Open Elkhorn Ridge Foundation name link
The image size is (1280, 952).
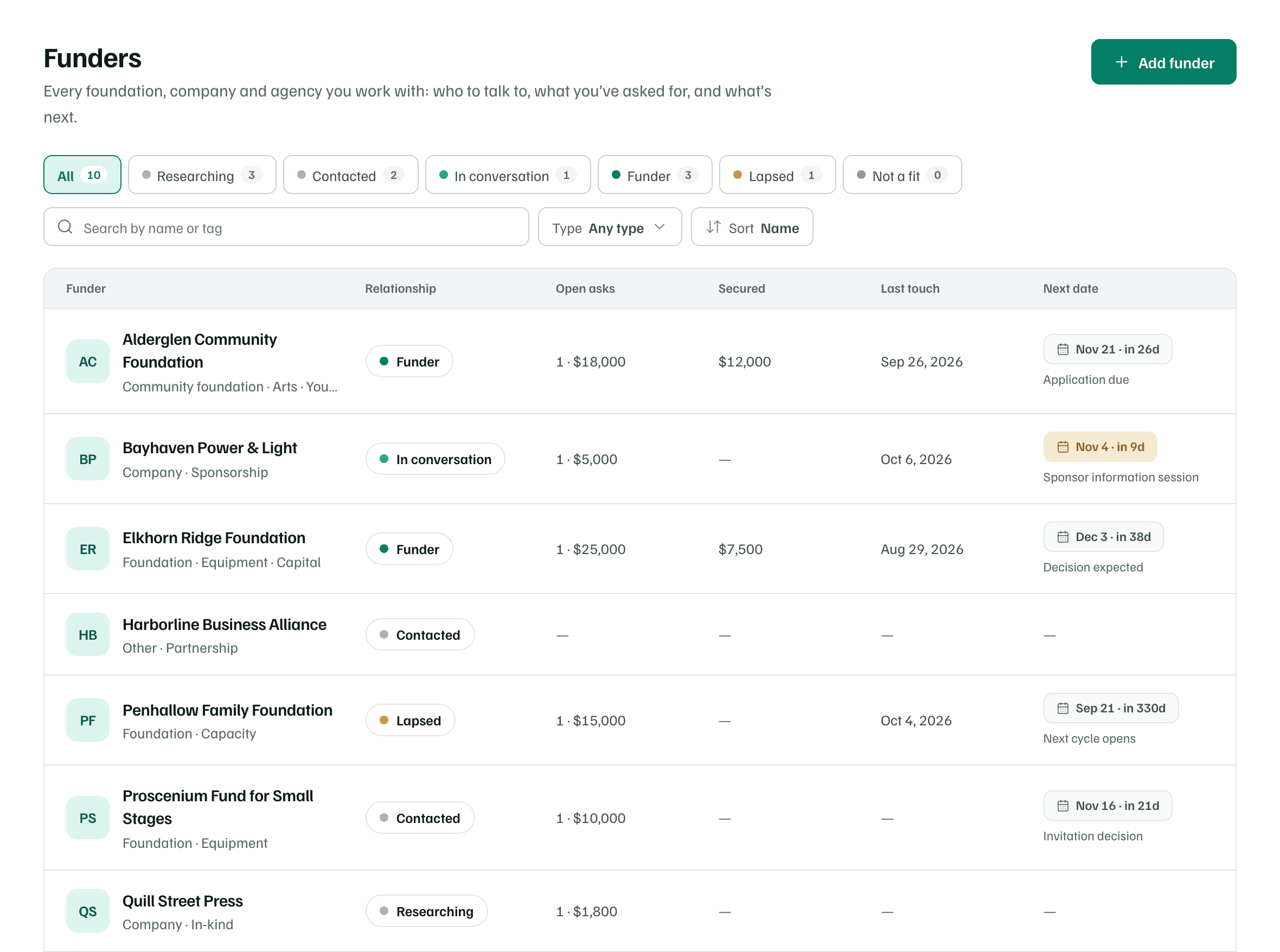[x=214, y=538]
